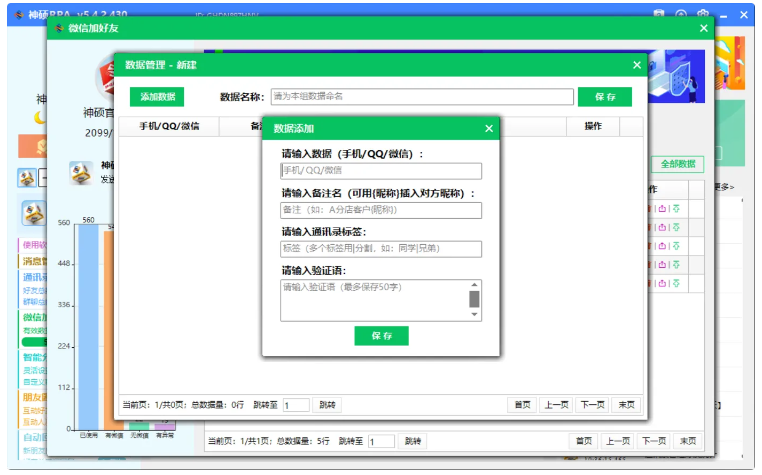Go to 下一页 in 微信加好友 bottom pager
The width and height of the screenshot is (762, 475).
coord(654,441)
